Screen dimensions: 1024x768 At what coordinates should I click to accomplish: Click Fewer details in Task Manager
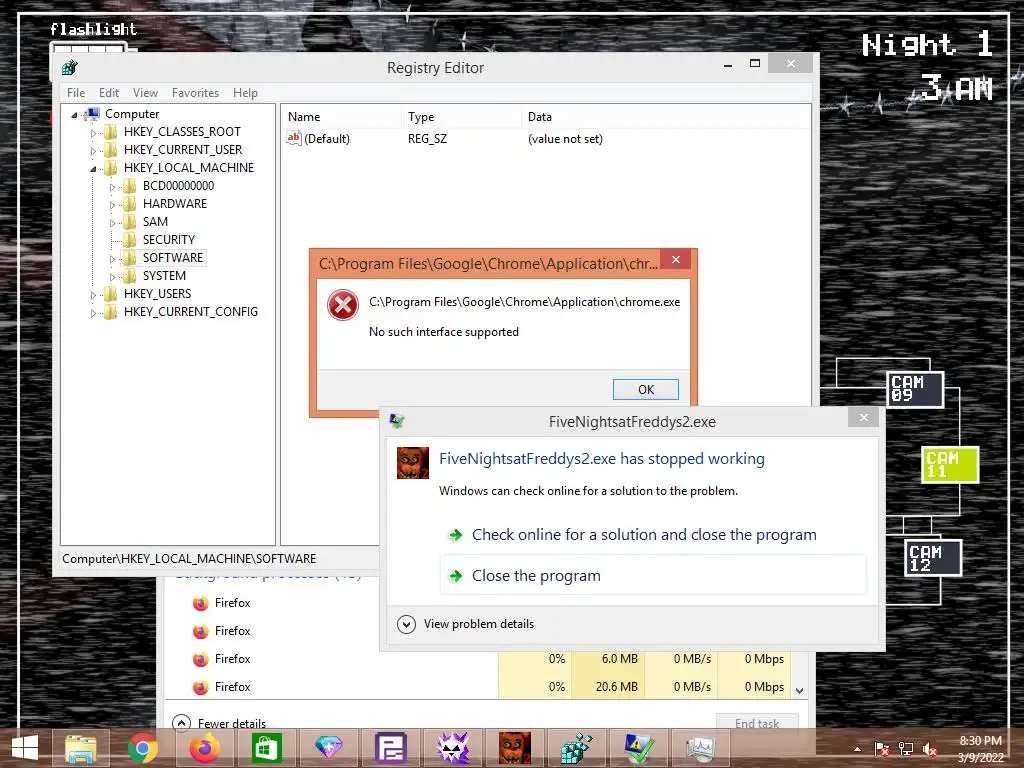219,723
